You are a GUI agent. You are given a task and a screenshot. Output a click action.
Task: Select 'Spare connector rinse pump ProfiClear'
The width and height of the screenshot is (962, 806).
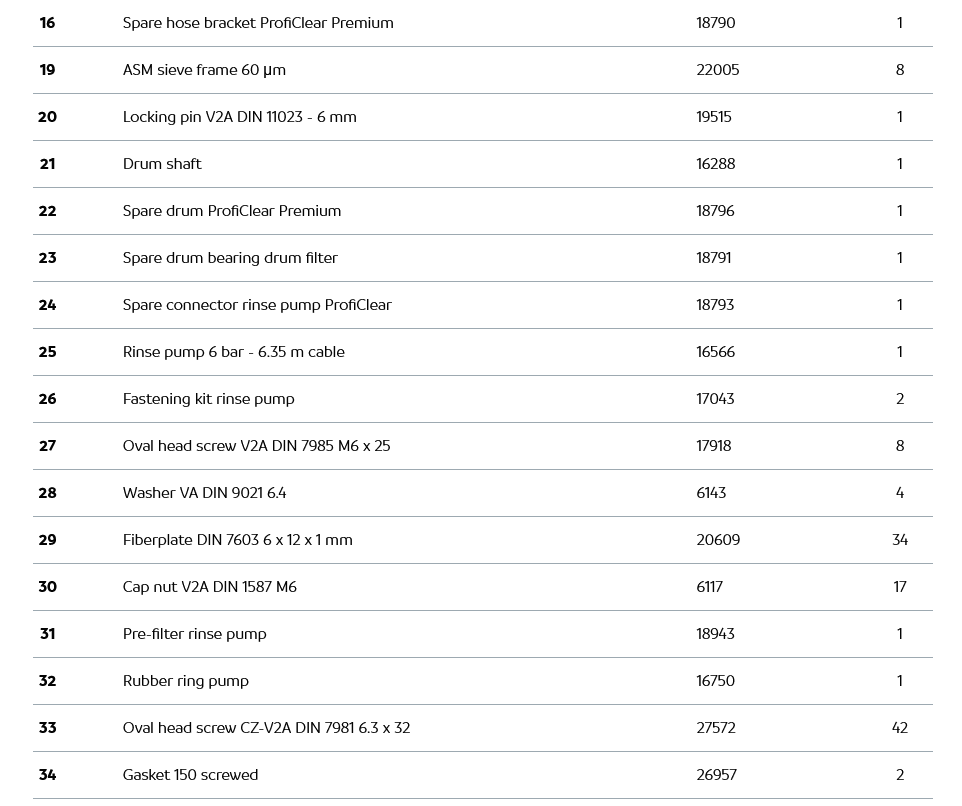coord(257,305)
